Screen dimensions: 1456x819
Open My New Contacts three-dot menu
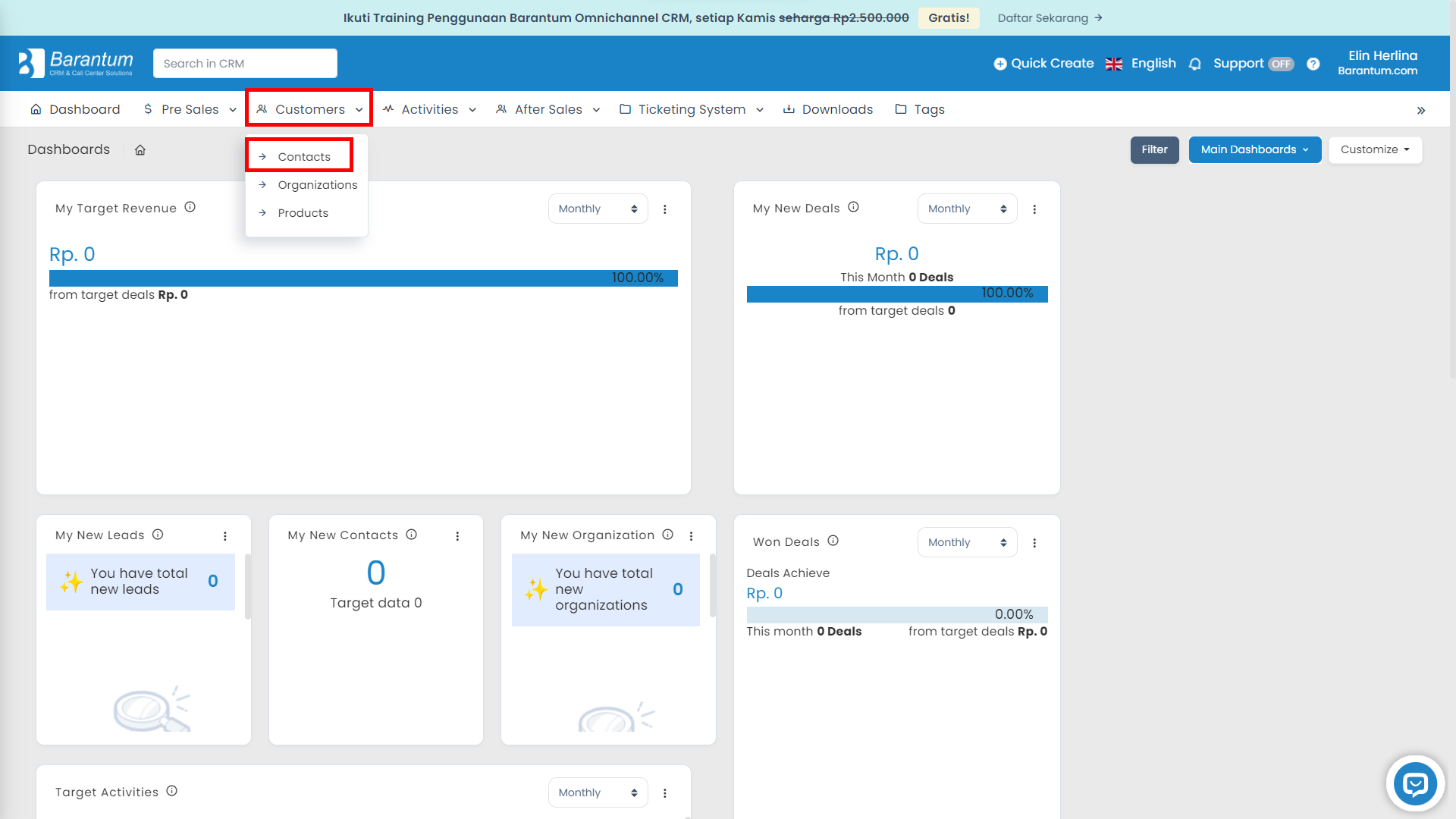pos(457,536)
